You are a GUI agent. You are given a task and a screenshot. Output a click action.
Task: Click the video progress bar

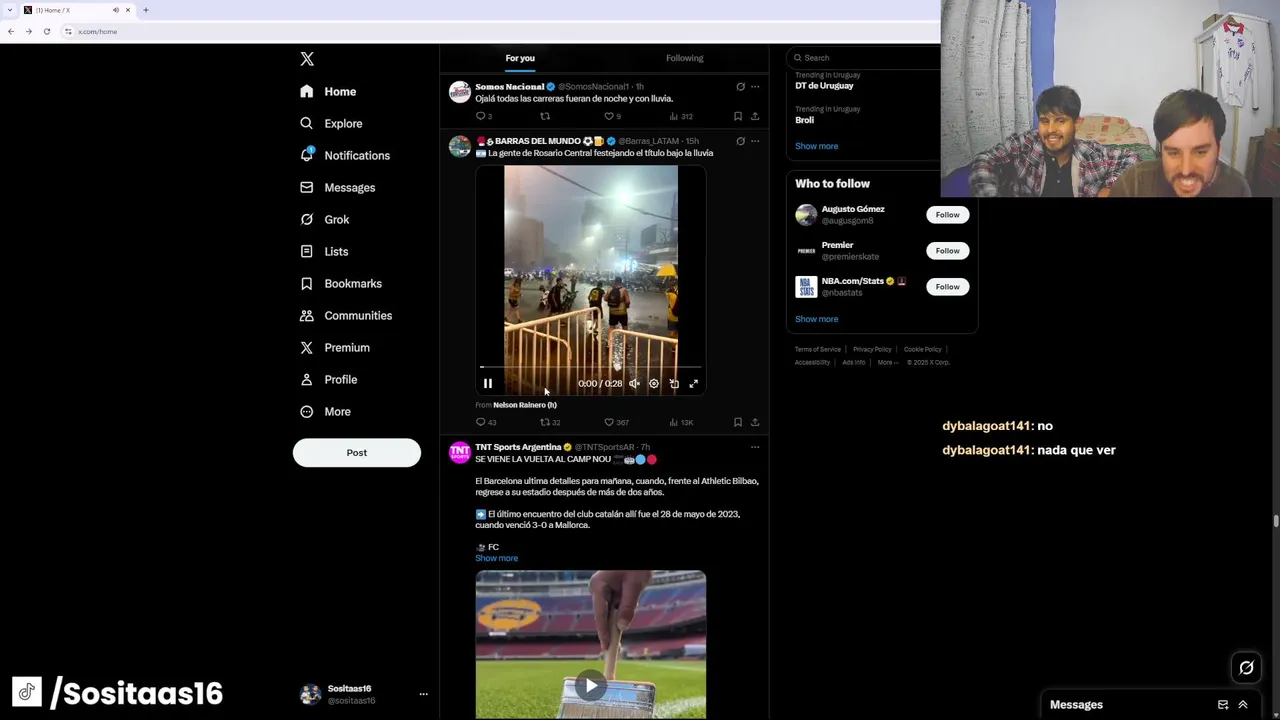click(590, 368)
